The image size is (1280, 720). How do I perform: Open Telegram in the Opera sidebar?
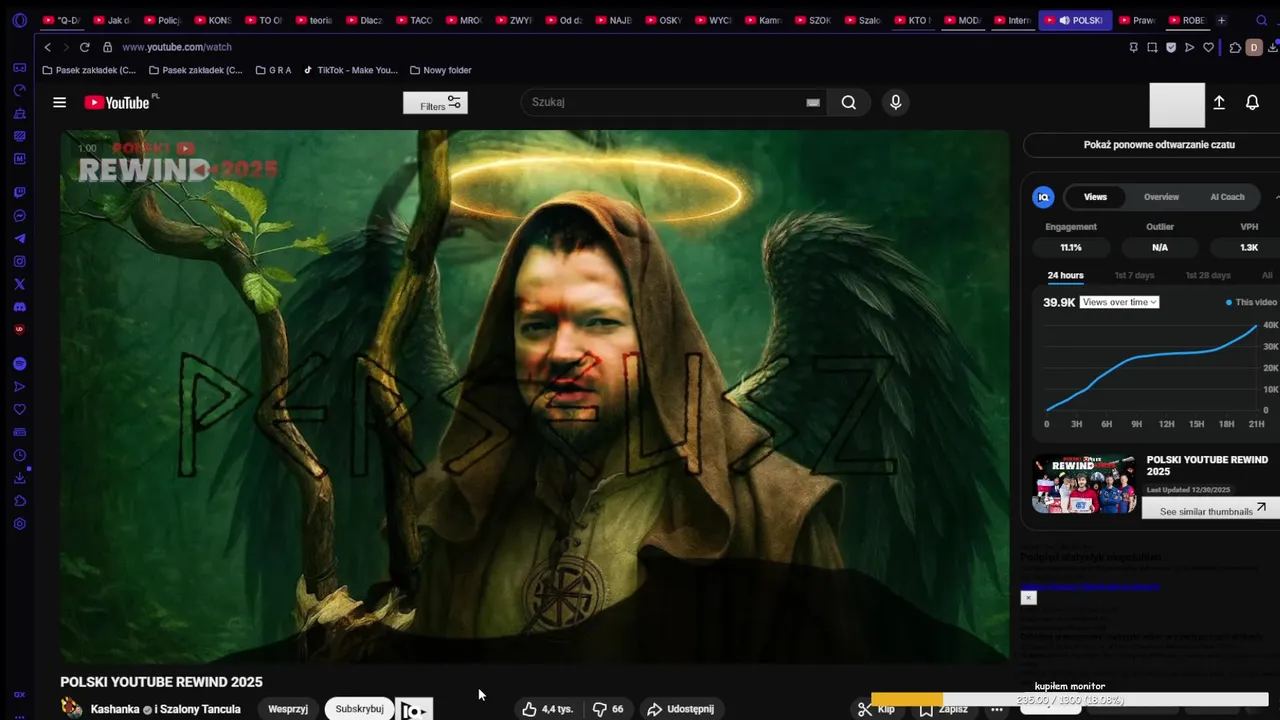click(x=19, y=238)
